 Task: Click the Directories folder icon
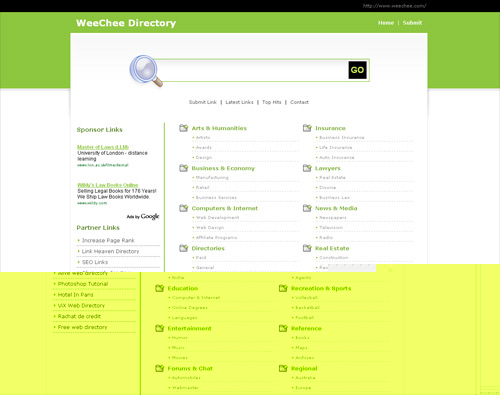point(184,248)
